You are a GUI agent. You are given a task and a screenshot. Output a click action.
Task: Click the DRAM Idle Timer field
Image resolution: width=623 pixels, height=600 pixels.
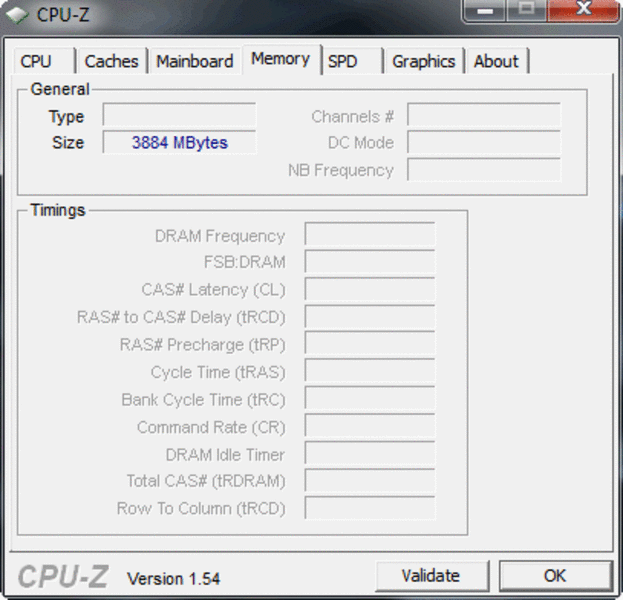[x=370, y=453]
